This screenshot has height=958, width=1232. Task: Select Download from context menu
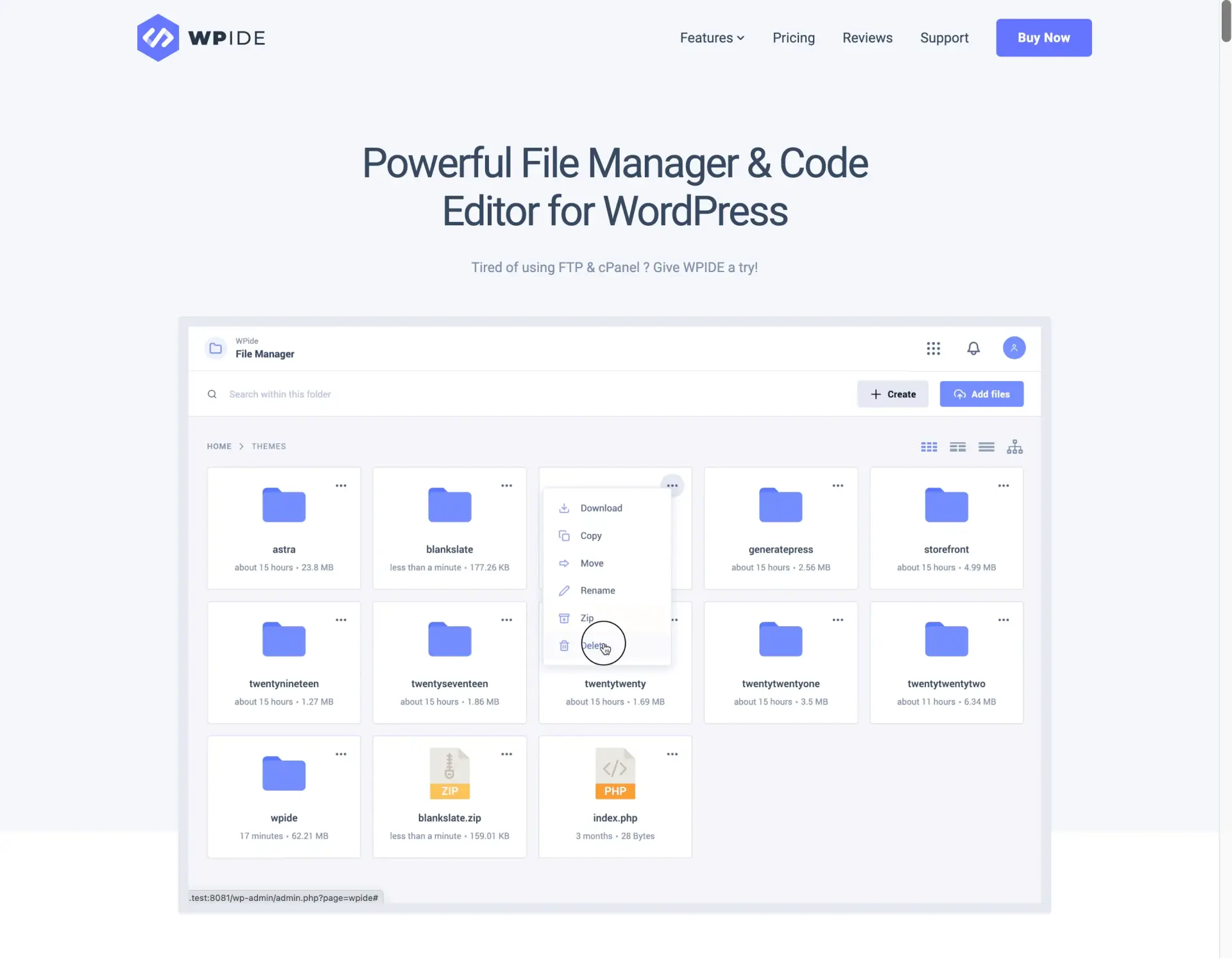click(x=600, y=508)
